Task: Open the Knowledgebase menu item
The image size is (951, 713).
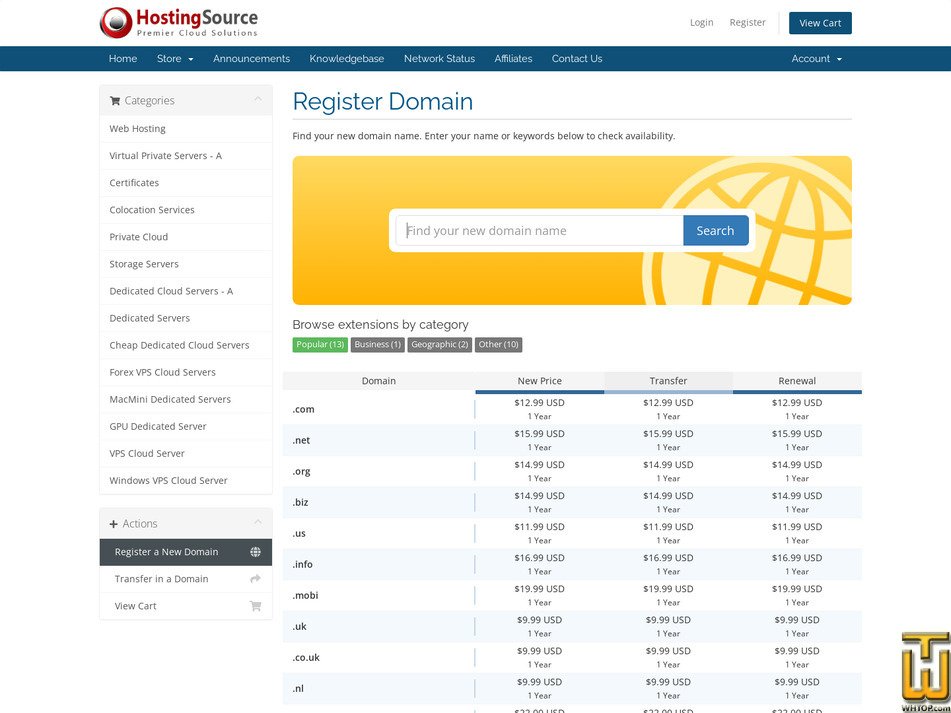Action: (x=346, y=58)
